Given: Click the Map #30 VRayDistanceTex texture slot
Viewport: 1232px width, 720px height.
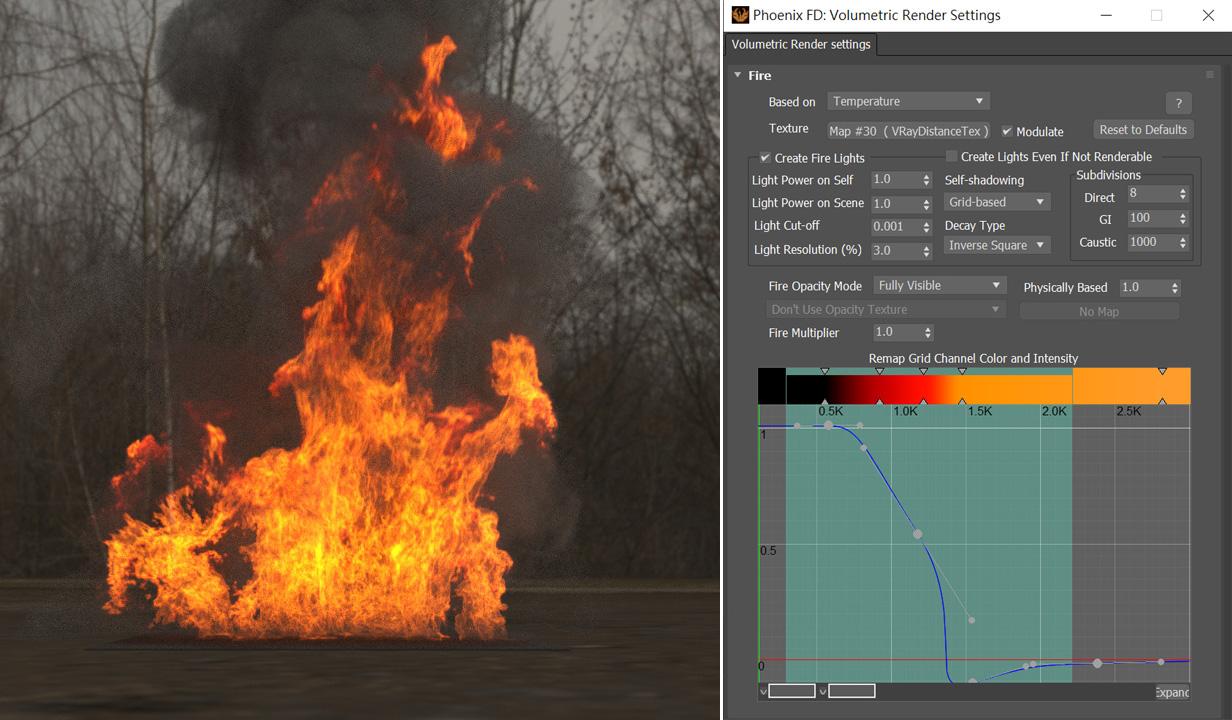Looking at the screenshot, I should (x=908, y=131).
